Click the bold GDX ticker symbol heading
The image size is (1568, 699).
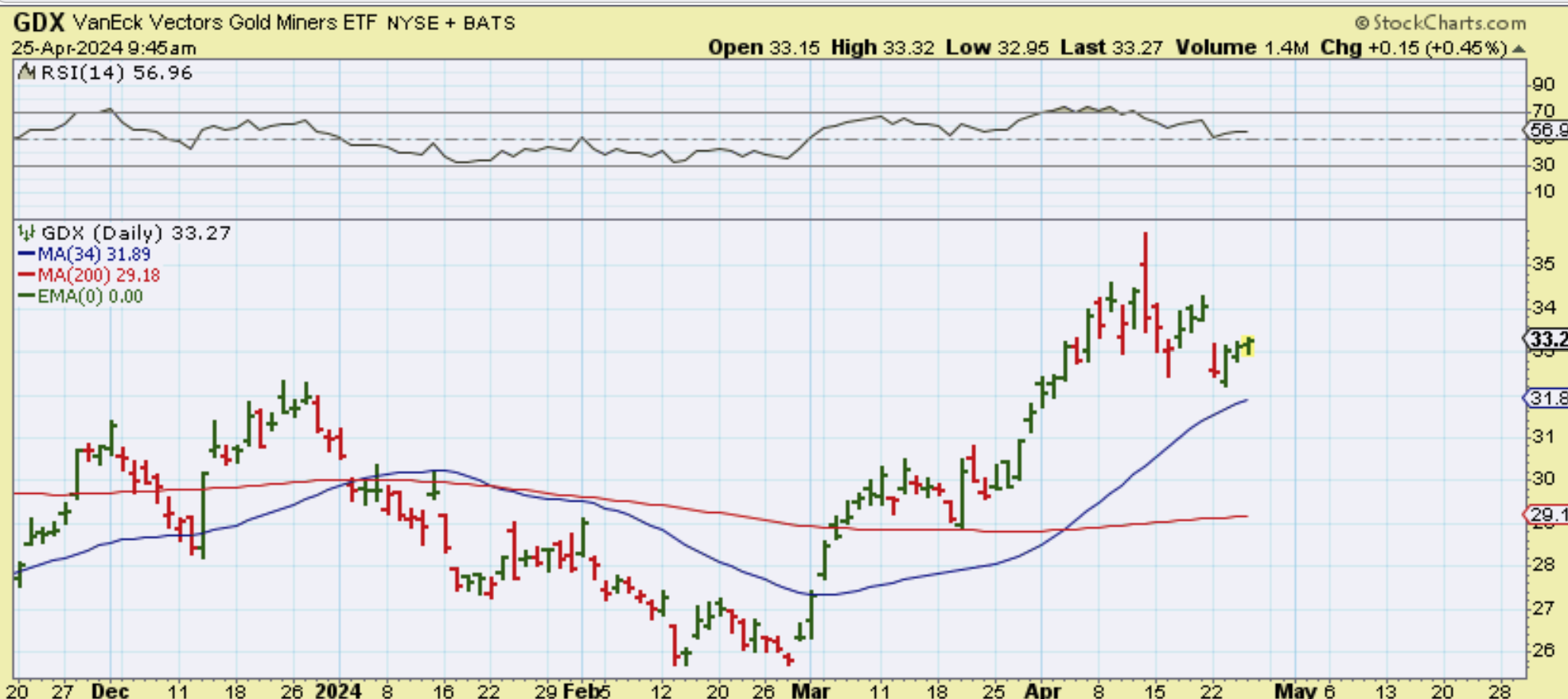pyautogui.click(x=38, y=22)
